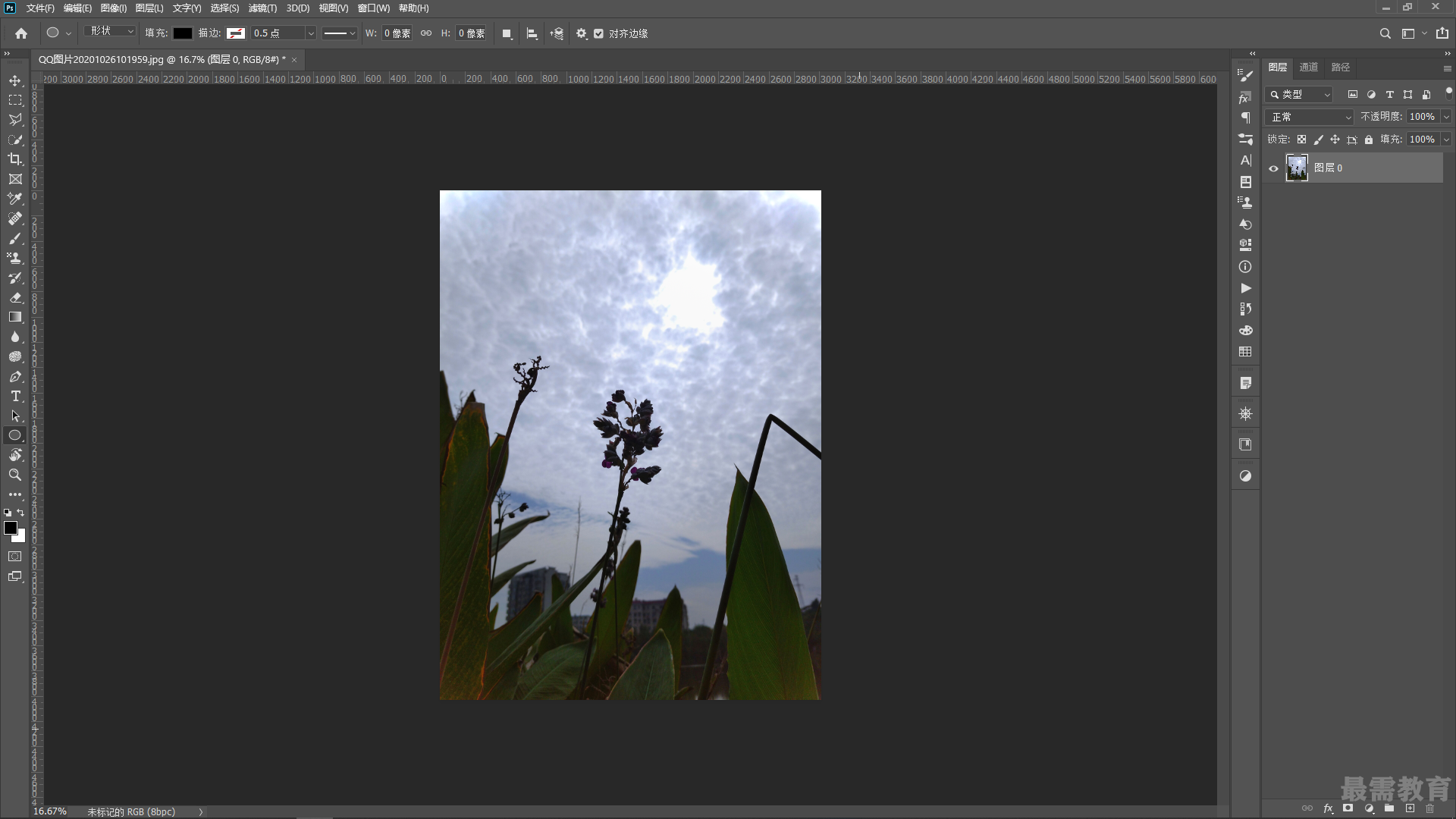Select the Brush tool
The width and height of the screenshot is (1456, 819).
click(x=15, y=238)
